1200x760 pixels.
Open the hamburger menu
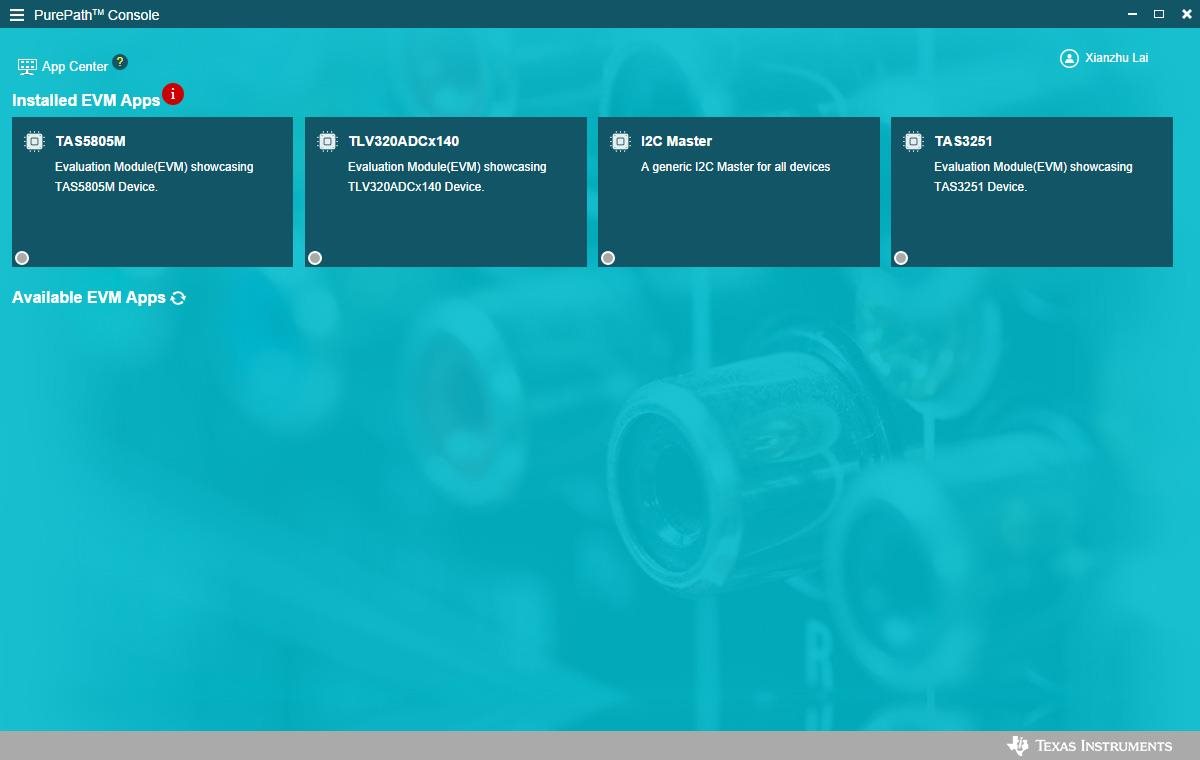[x=16, y=14]
